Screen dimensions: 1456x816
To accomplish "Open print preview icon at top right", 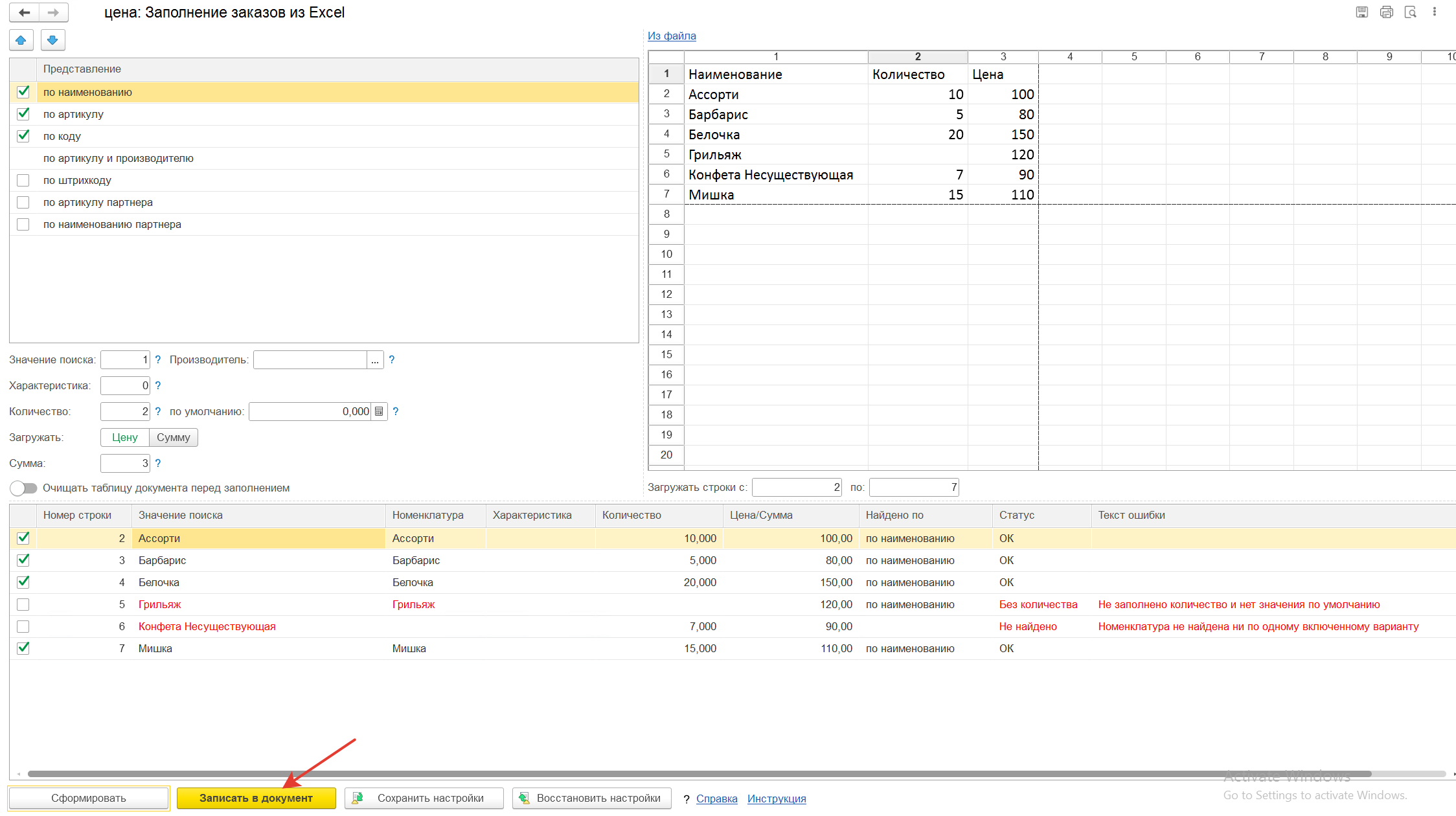I will click(x=1410, y=12).
